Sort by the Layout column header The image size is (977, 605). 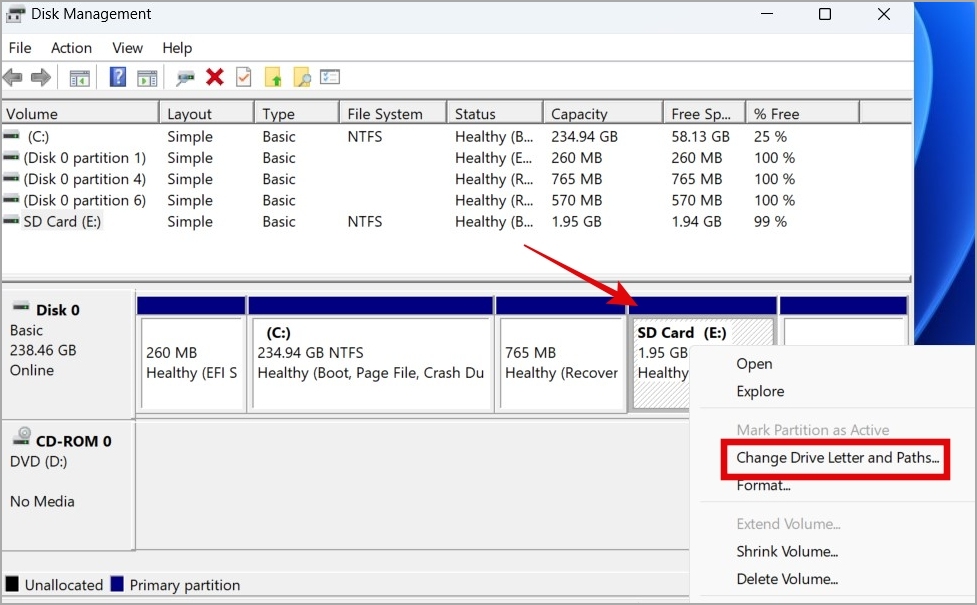coord(207,113)
